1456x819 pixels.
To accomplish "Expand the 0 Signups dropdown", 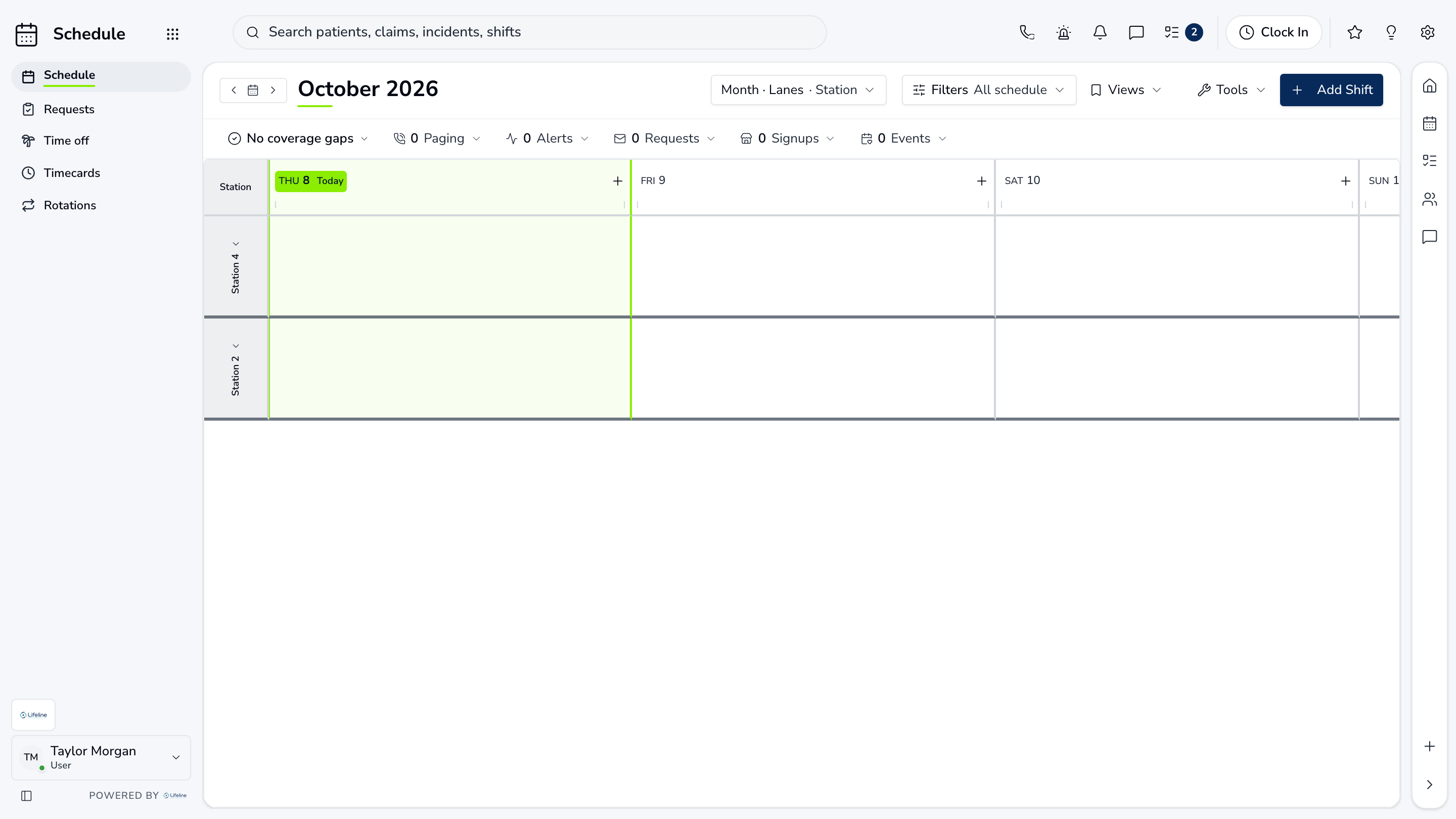I will click(x=787, y=139).
